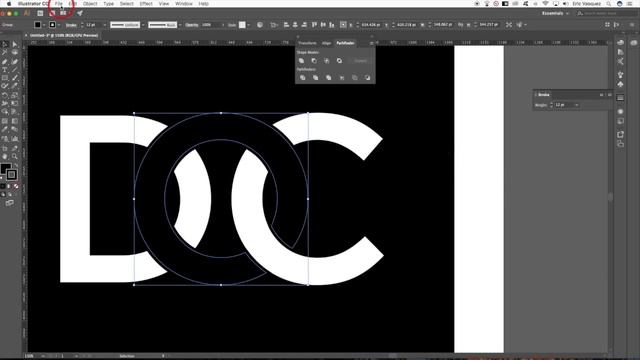The width and height of the screenshot is (640, 360).
Task: Set paint to solid Color in toolbox
Action: point(2,186)
